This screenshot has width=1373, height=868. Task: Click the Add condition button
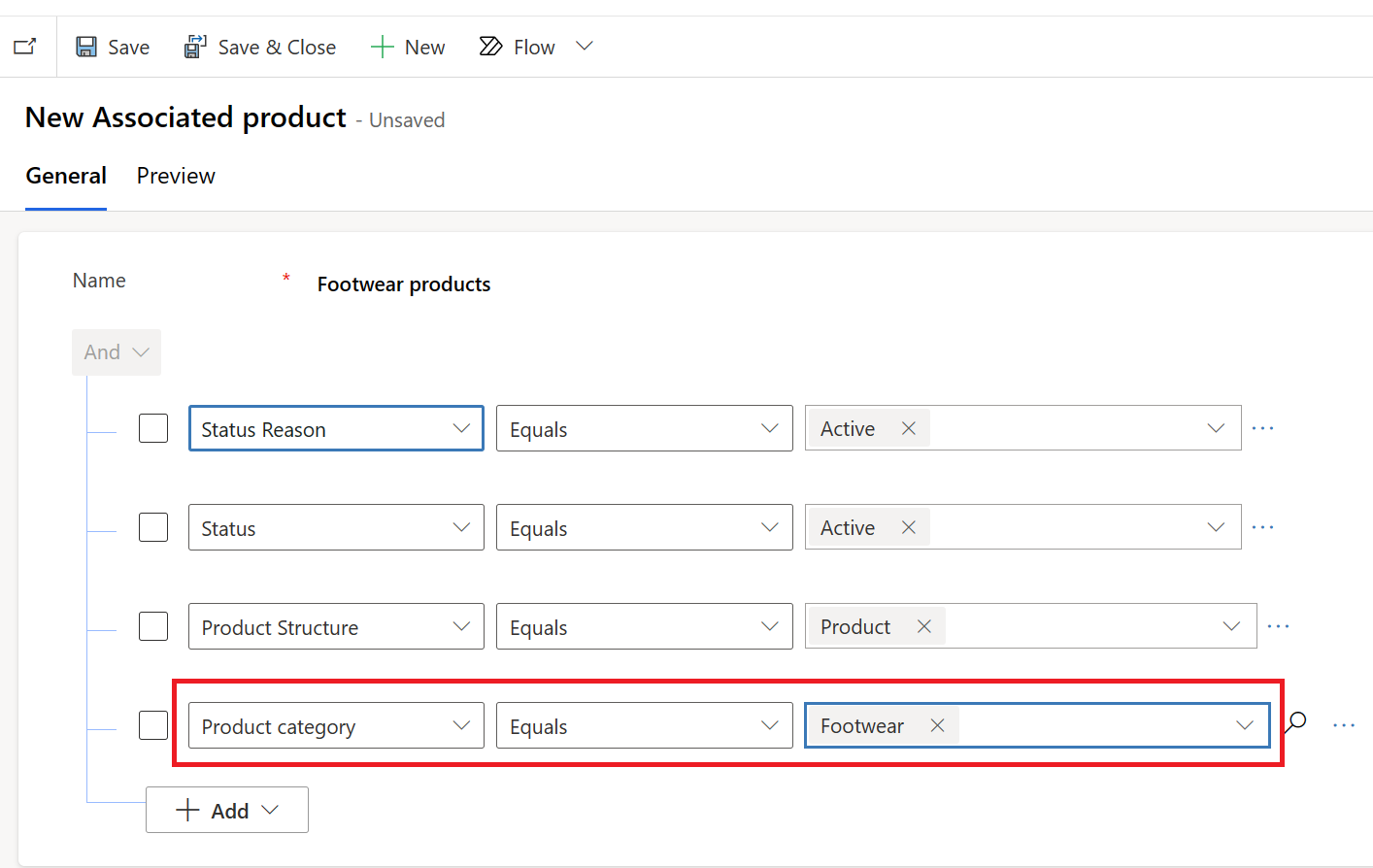click(x=227, y=810)
